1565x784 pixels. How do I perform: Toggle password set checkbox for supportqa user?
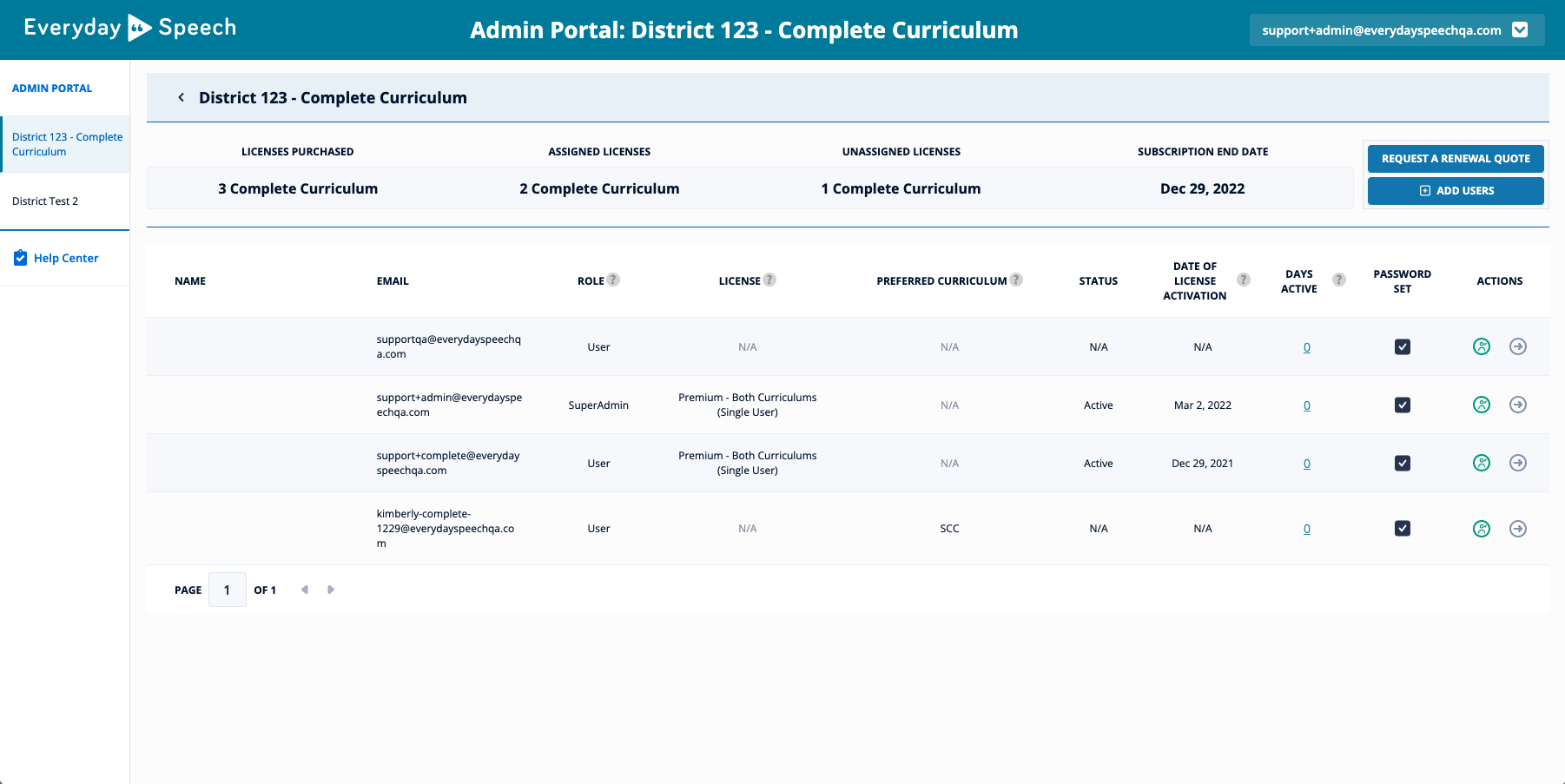click(x=1403, y=346)
